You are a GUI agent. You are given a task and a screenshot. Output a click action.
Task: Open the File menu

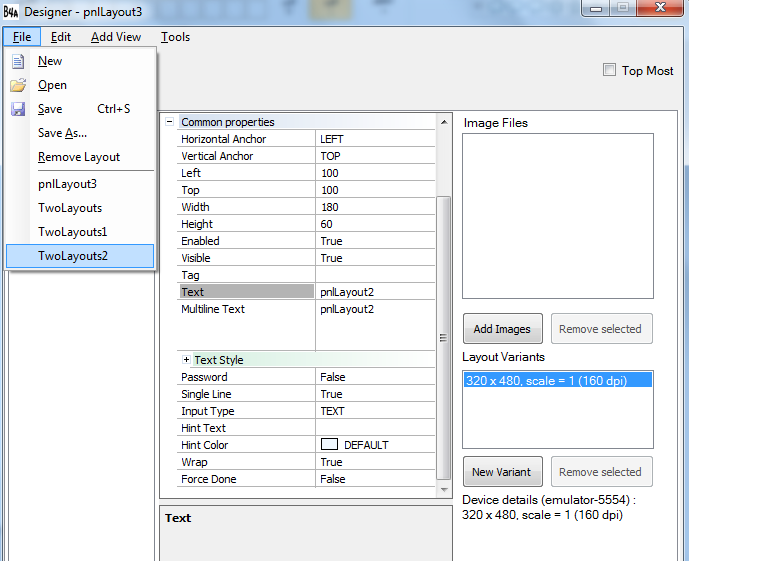tap(22, 37)
